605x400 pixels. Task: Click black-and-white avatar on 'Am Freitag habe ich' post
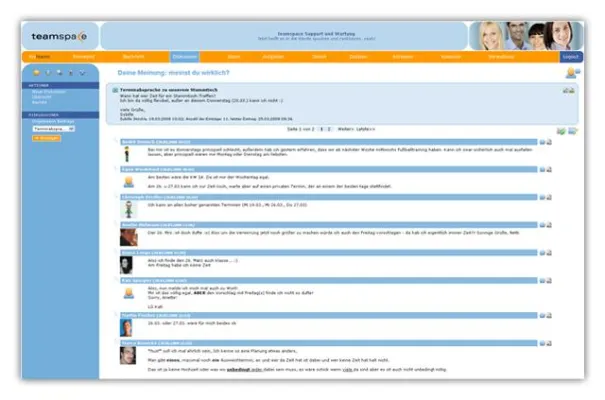point(126,265)
